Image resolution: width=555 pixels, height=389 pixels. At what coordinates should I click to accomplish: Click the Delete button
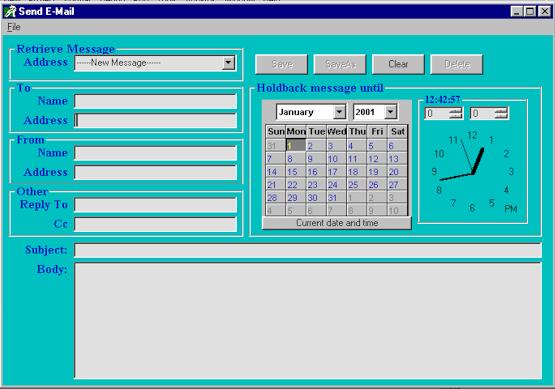(x=457, y=64)
